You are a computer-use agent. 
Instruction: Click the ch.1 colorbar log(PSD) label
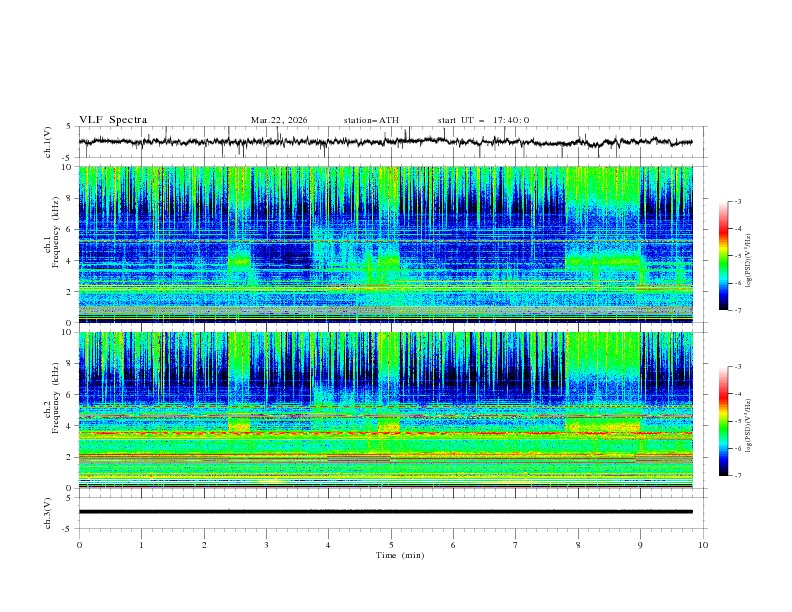[749, 261]
